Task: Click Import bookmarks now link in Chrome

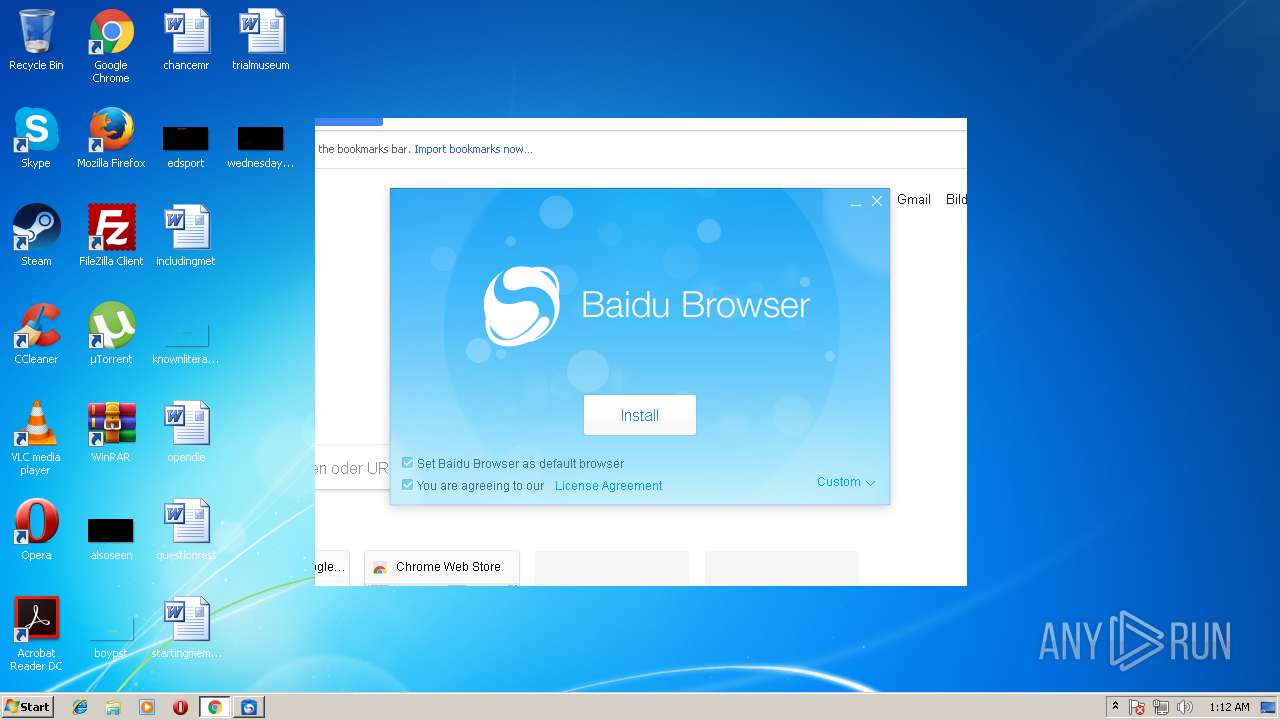Action: coord(473,149)
